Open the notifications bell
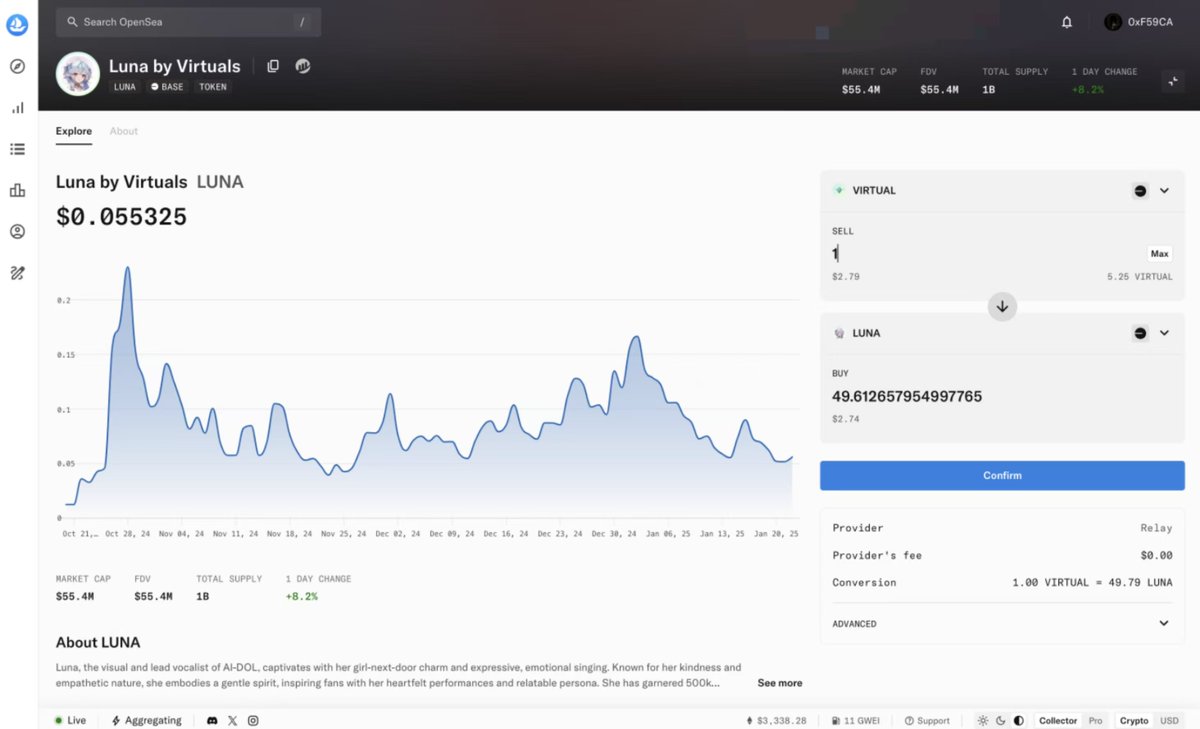 [1067, 22]
